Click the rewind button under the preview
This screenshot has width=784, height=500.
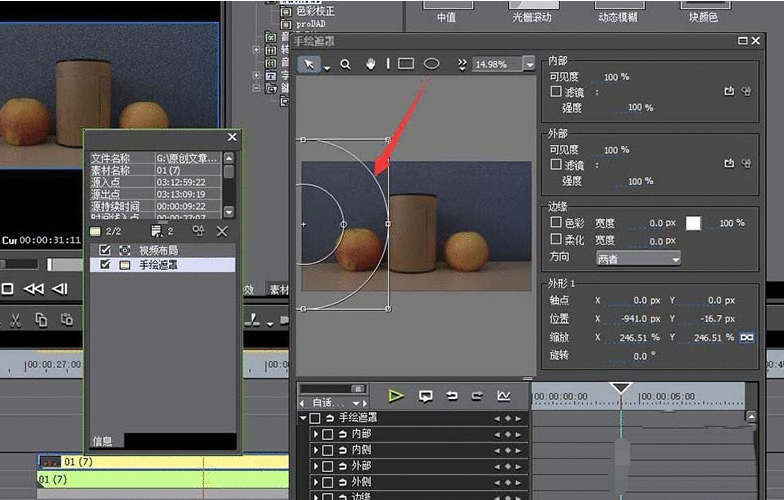click(x=33, y=289)
